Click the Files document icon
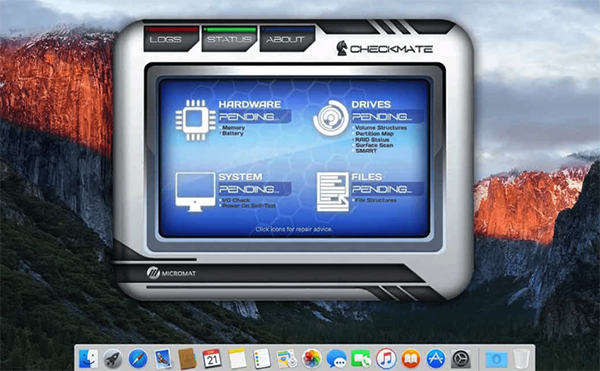Screen dimensions: 600x371 click(x=333, y=192)
